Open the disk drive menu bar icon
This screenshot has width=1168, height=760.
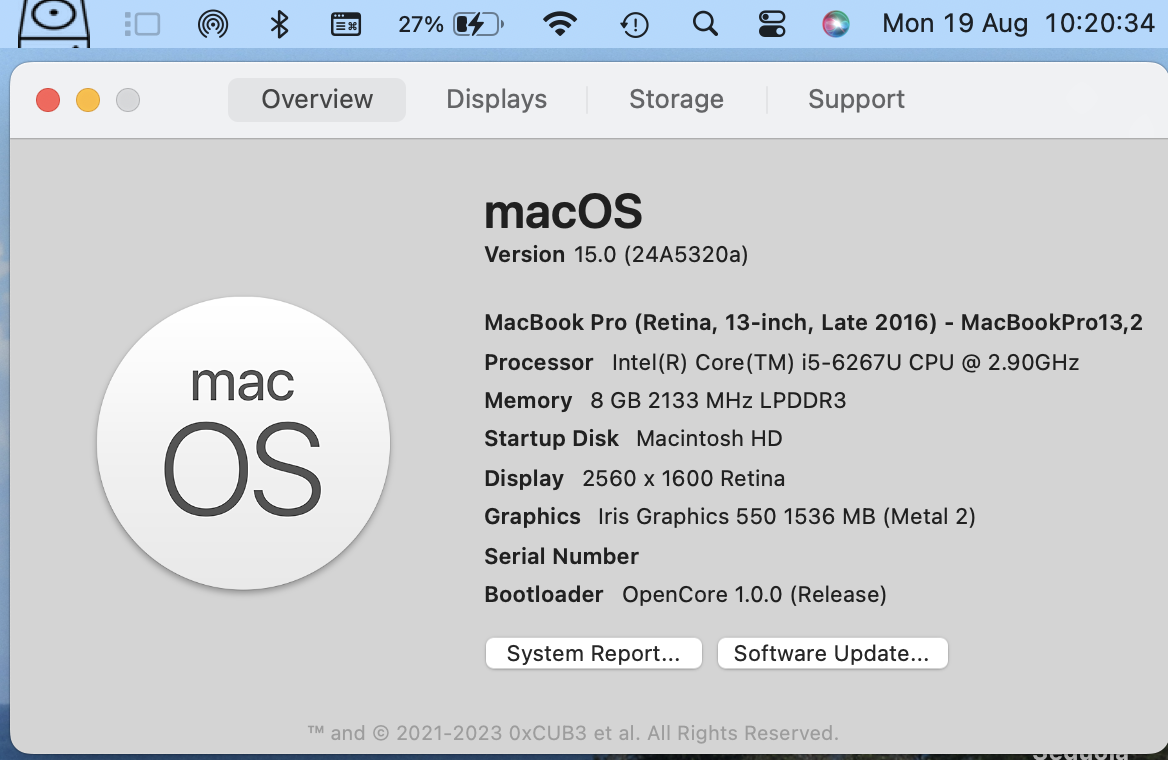(54, 22)
